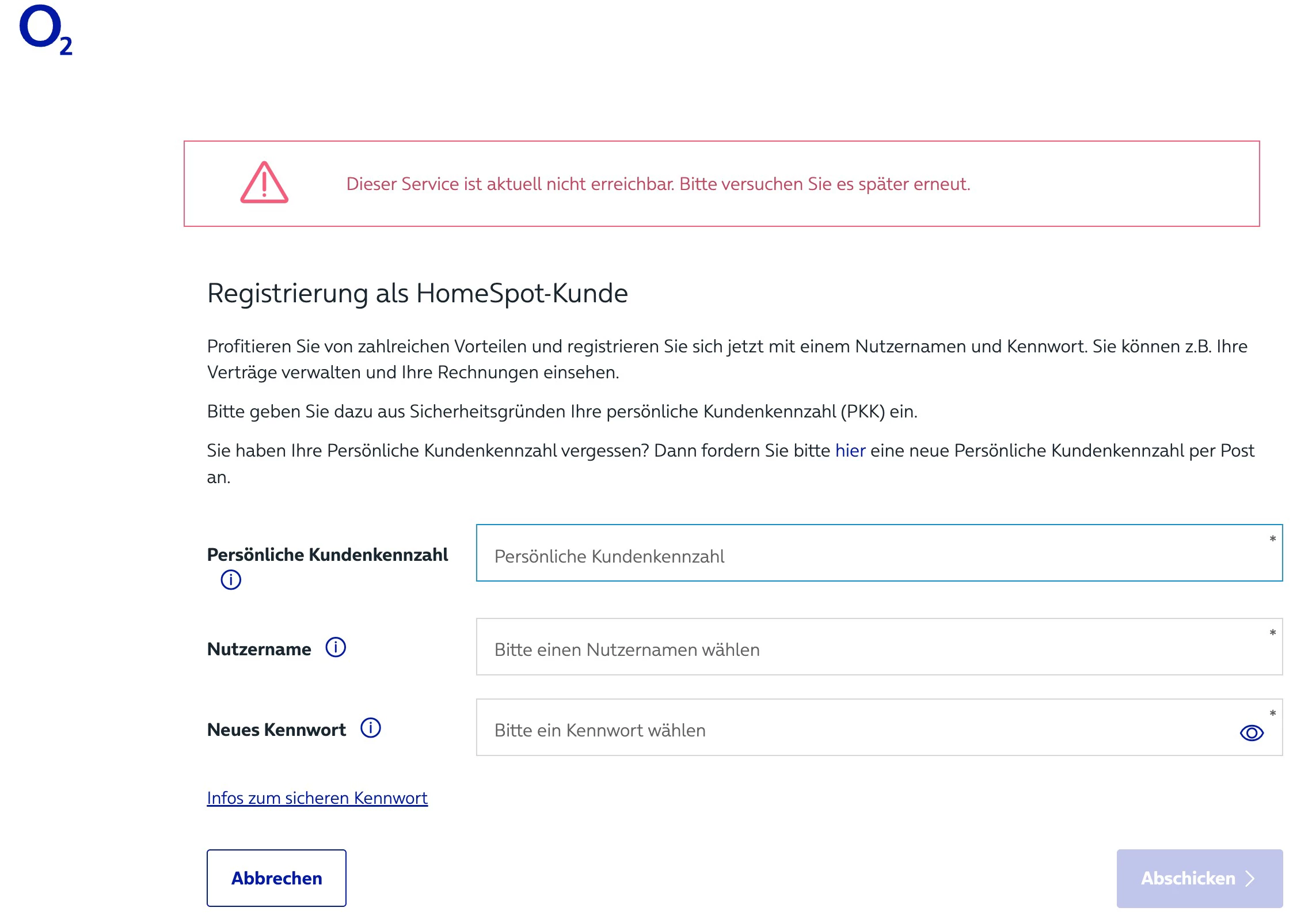Click the 'Persönliche Kundenkennzahl' bold label
The image size is (1316, 919).
point(327,555)
